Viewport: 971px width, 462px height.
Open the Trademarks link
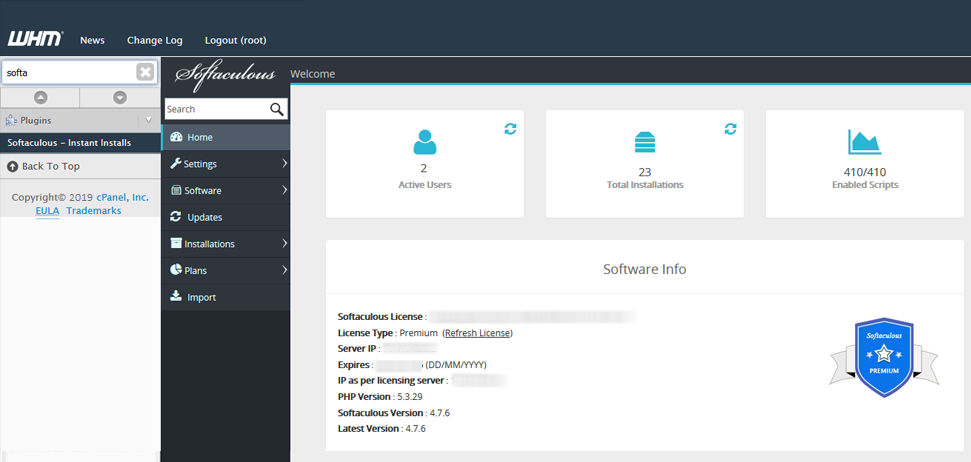[x=94, y=211]
